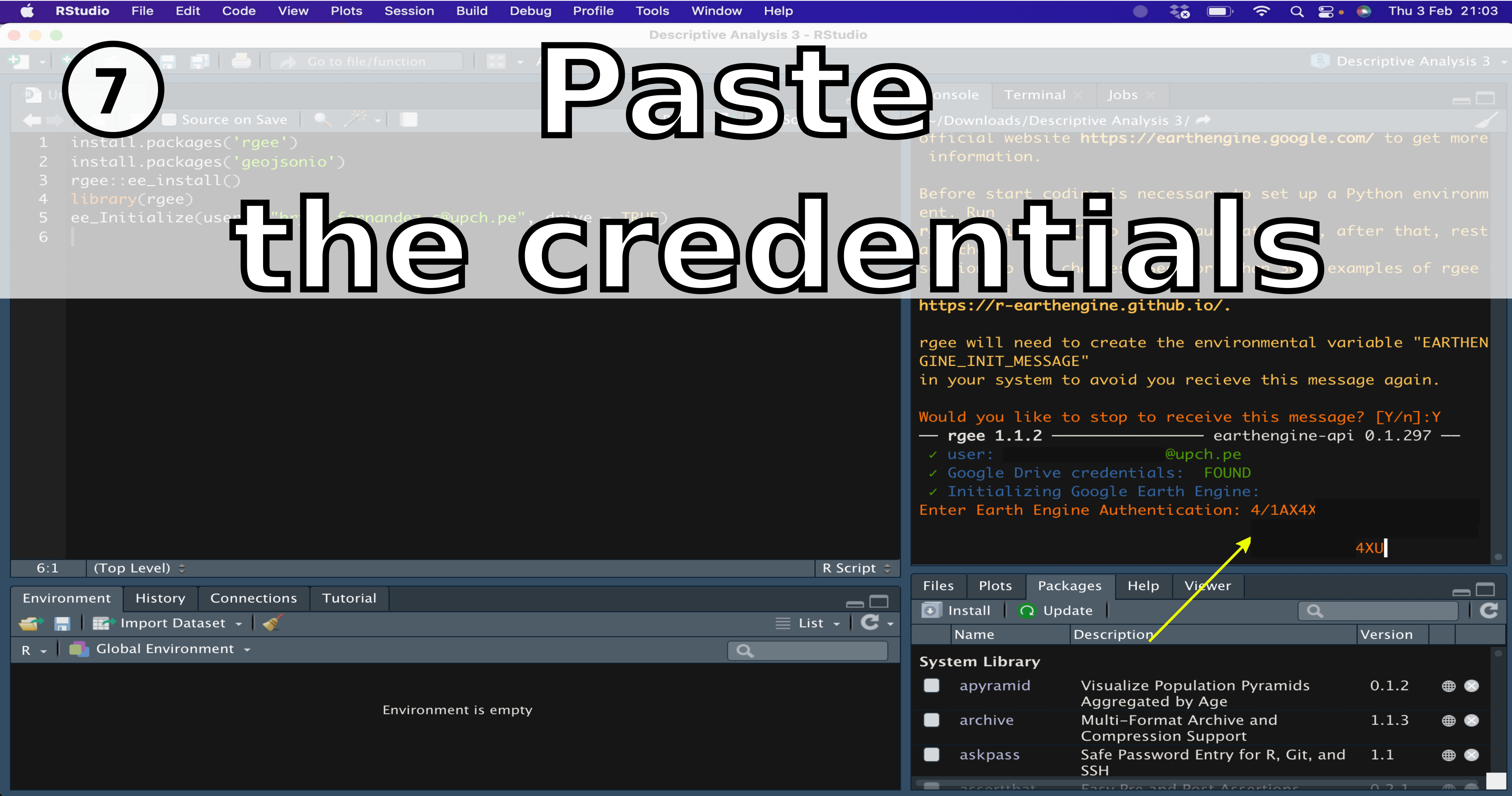Image resolution: width=1512 pixels, height=796 pixels.
Task: Click the r-earthengine.github.io link in console
Action: [x=1074, y=305]
